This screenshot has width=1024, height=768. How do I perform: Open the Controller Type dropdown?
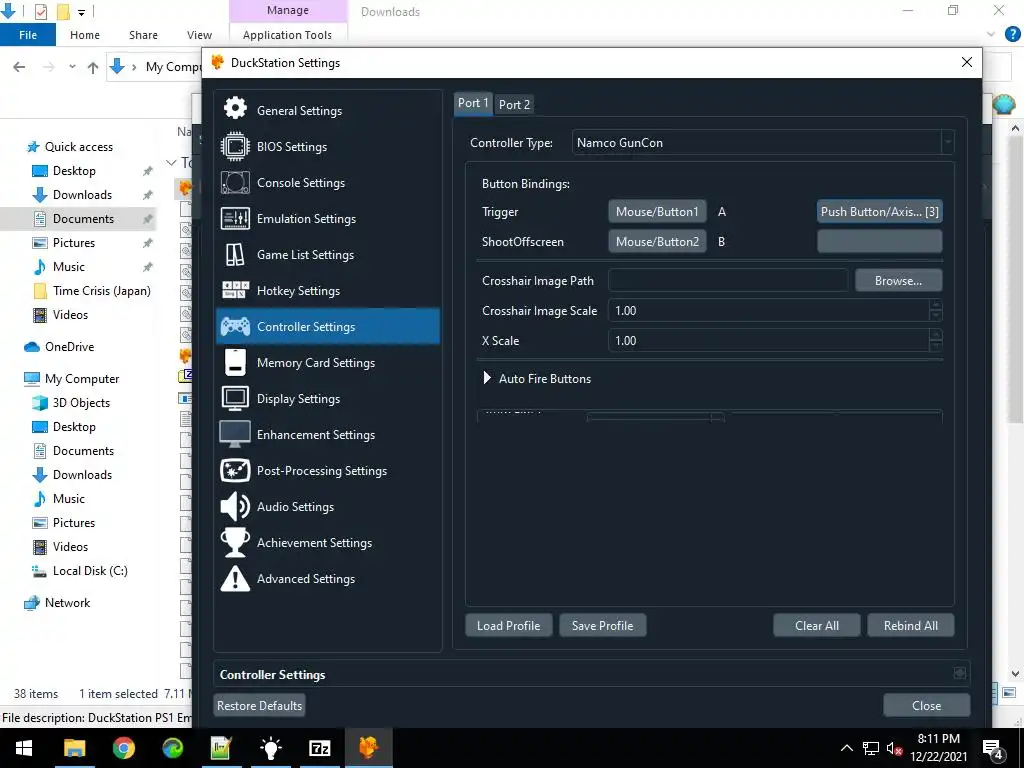[762, 142]
